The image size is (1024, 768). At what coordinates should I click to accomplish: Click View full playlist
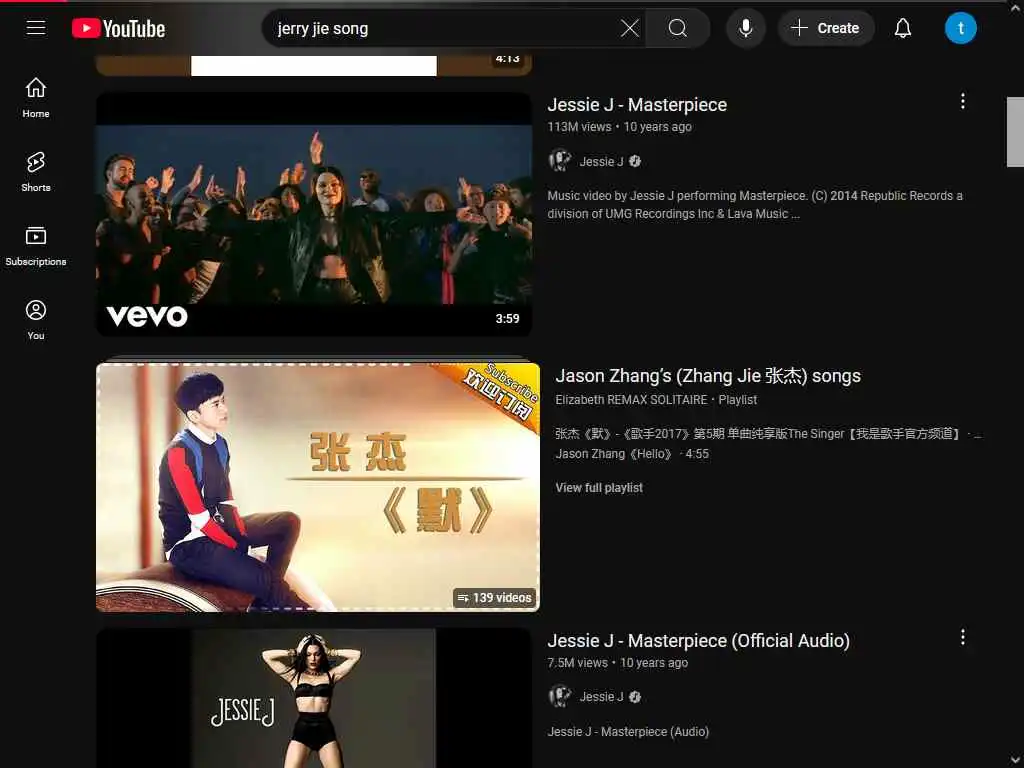tap(599, 488)
